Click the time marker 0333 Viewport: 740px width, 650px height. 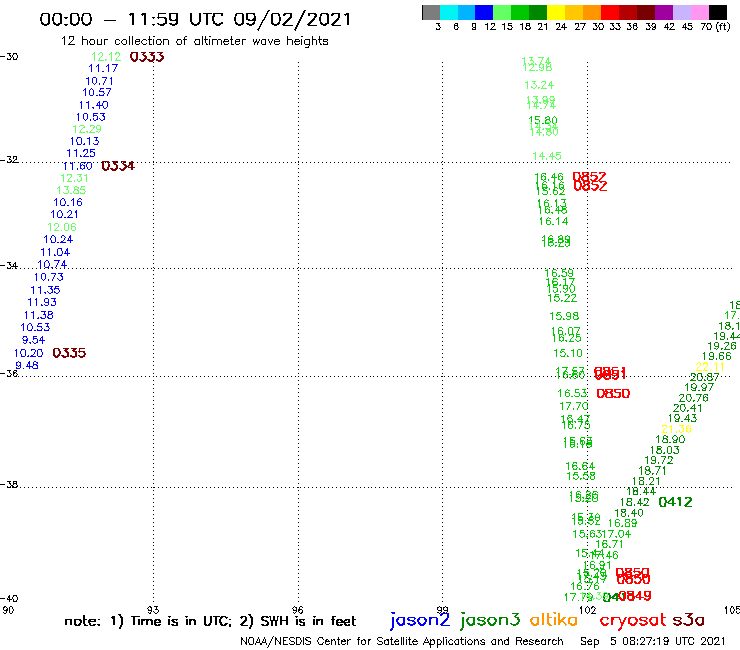pyautogui.click(x=147, y=57)
